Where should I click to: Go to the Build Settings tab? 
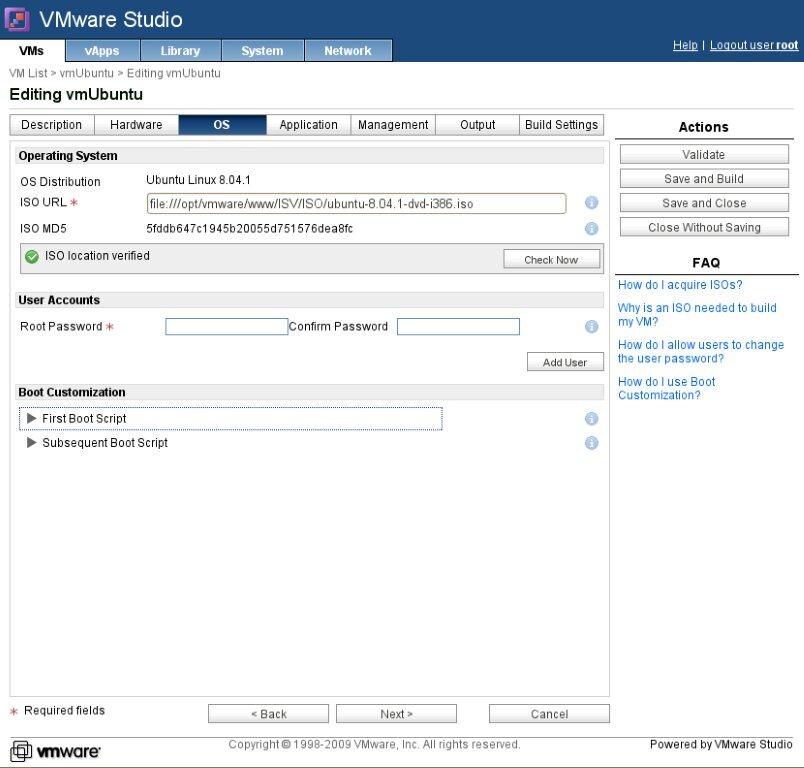(561, 125)
